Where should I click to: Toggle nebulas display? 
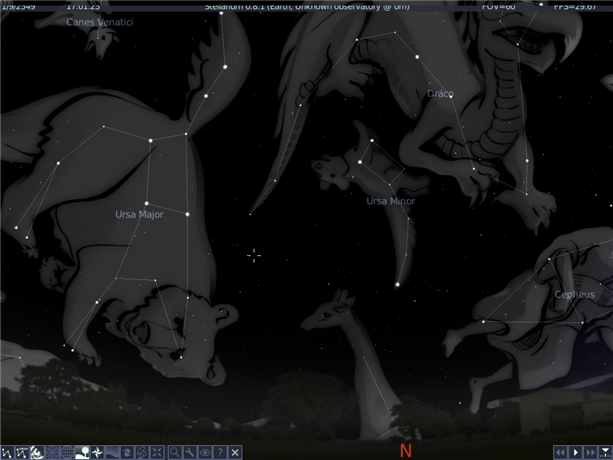click(127, 453)
